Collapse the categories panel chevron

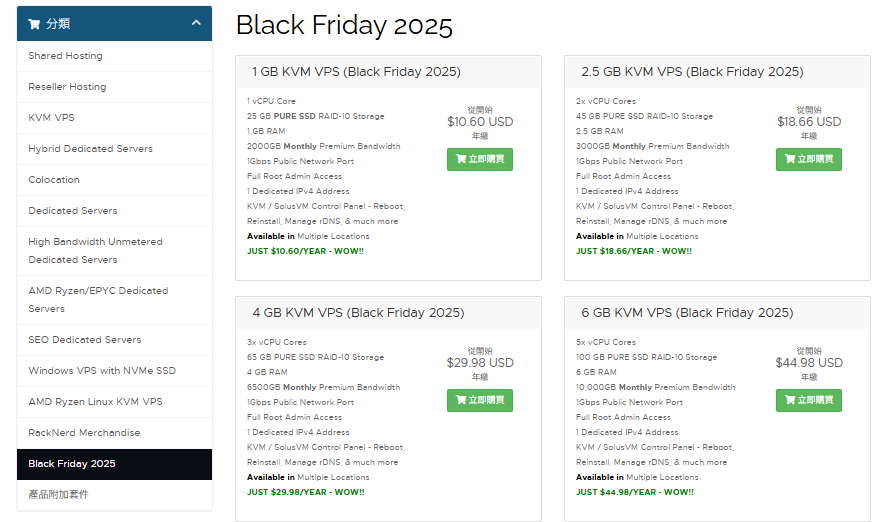[195, 23]
